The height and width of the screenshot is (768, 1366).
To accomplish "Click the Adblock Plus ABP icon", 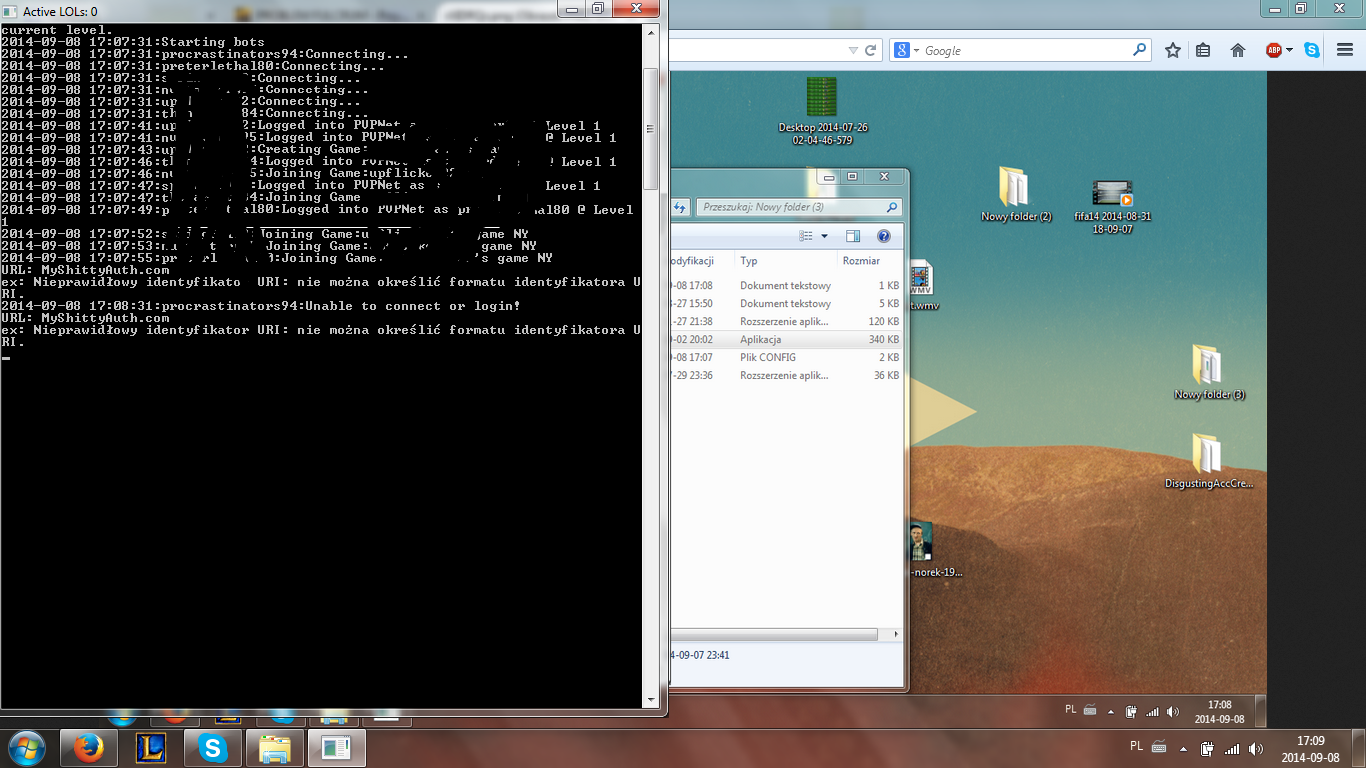I will coord(1273,50).
